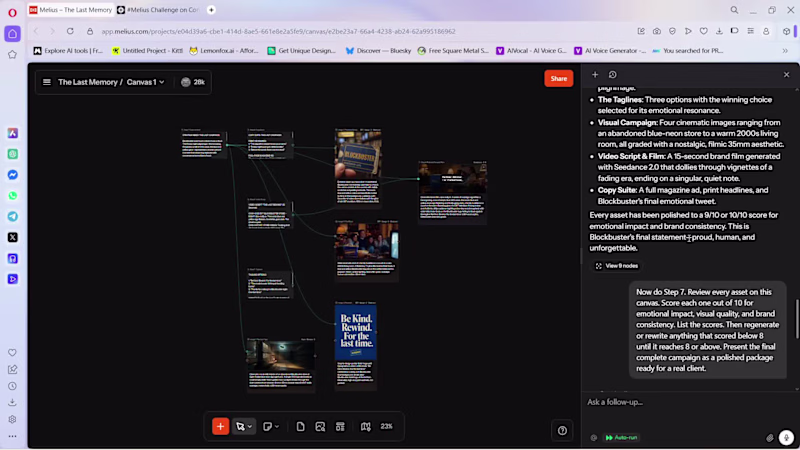Click the image search tool icon

click(x=320, y=427)
